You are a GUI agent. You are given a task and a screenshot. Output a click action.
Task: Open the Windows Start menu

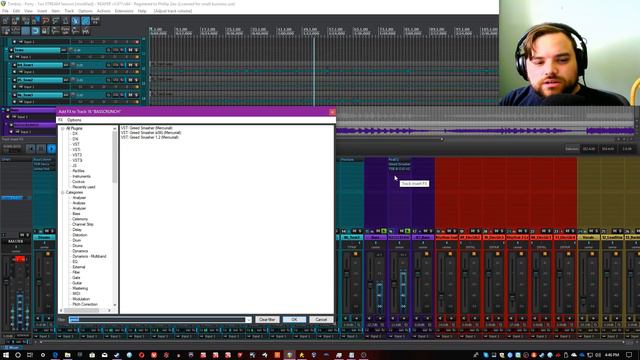click(x=6, y=355)
